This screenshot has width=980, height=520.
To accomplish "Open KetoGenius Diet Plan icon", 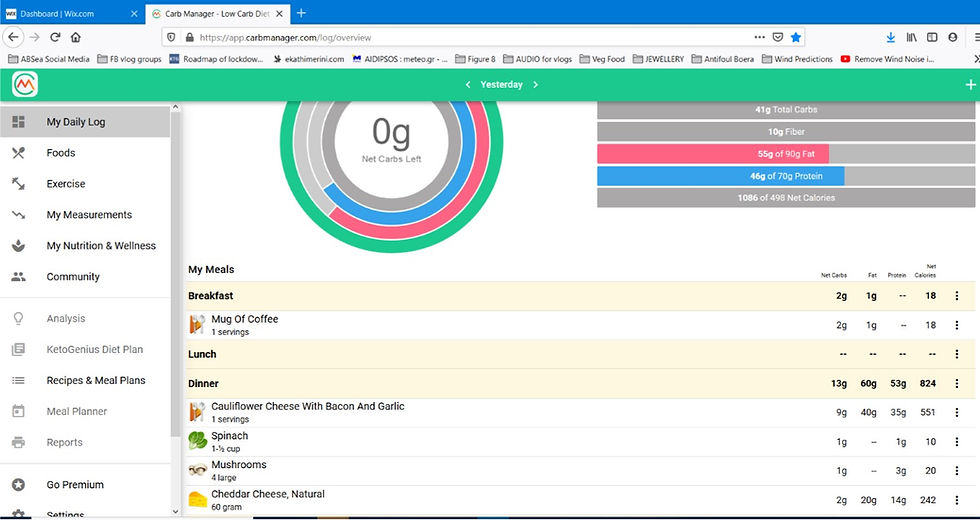I will [x=19, y=349].
